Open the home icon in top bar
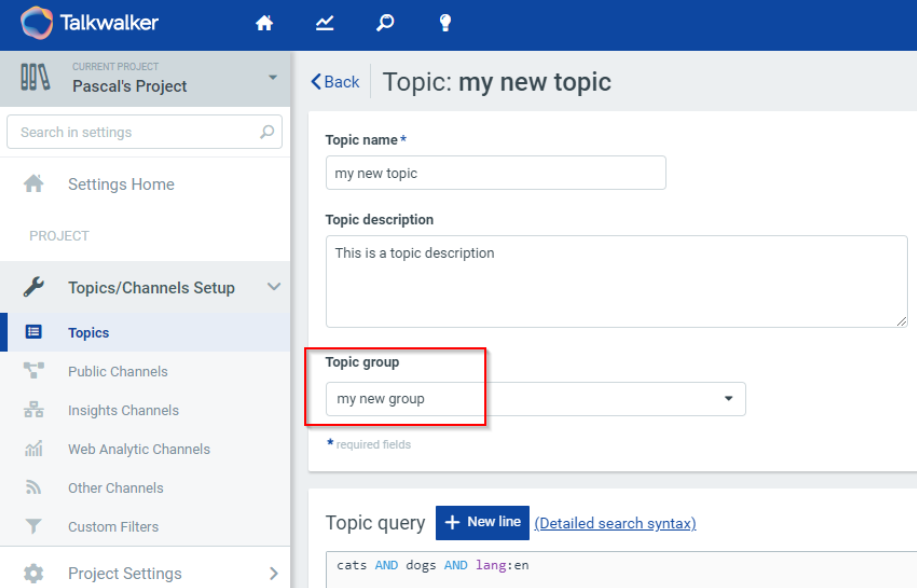Image resolution: width=917 pixels, height=588 pixels. click(x=264, y=23)
